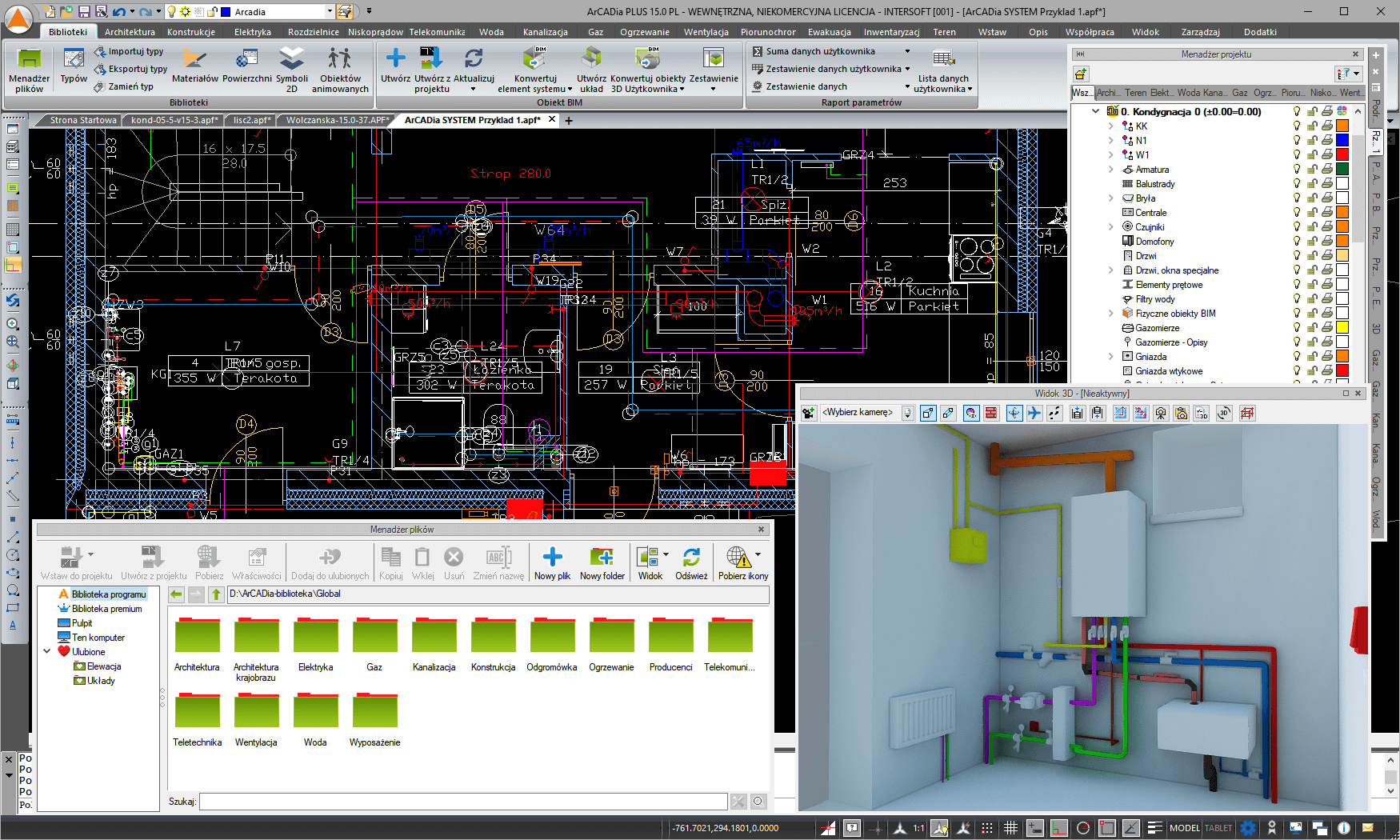Image resolution: width=1400 pixels, height=840 pixels.
Task: Open Powierzchni library icon
Action: click(x=247, y=66)
